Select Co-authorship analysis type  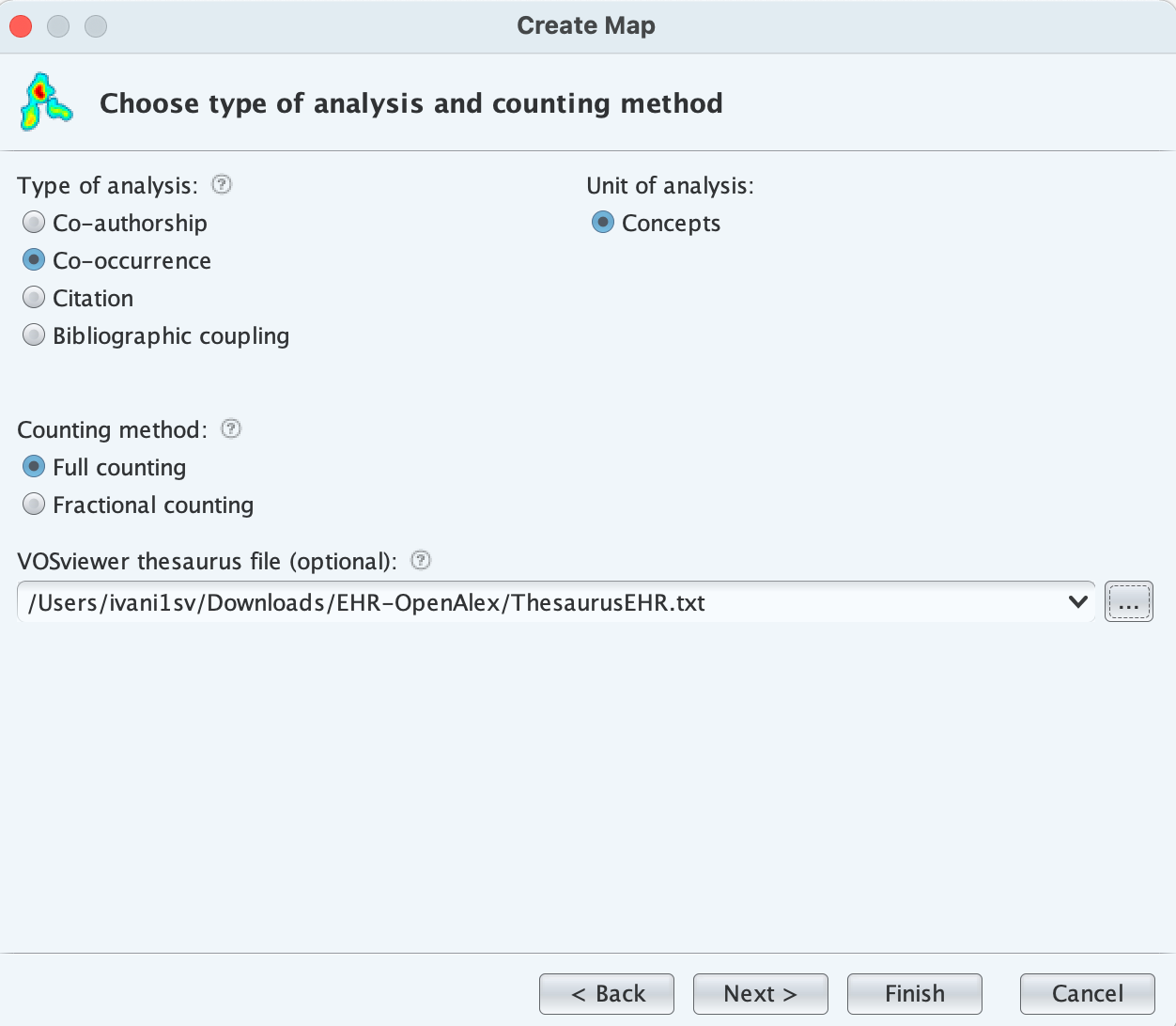click(x=34, y=223)
